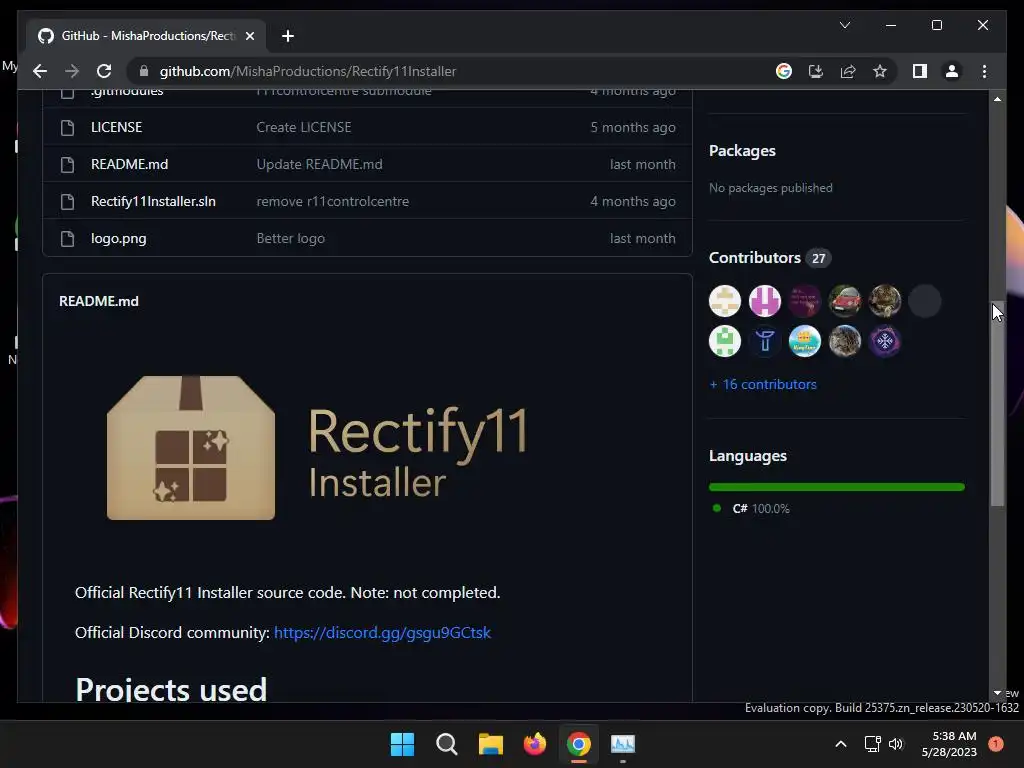Show hidden system tray icons

[x=841, y=744]
